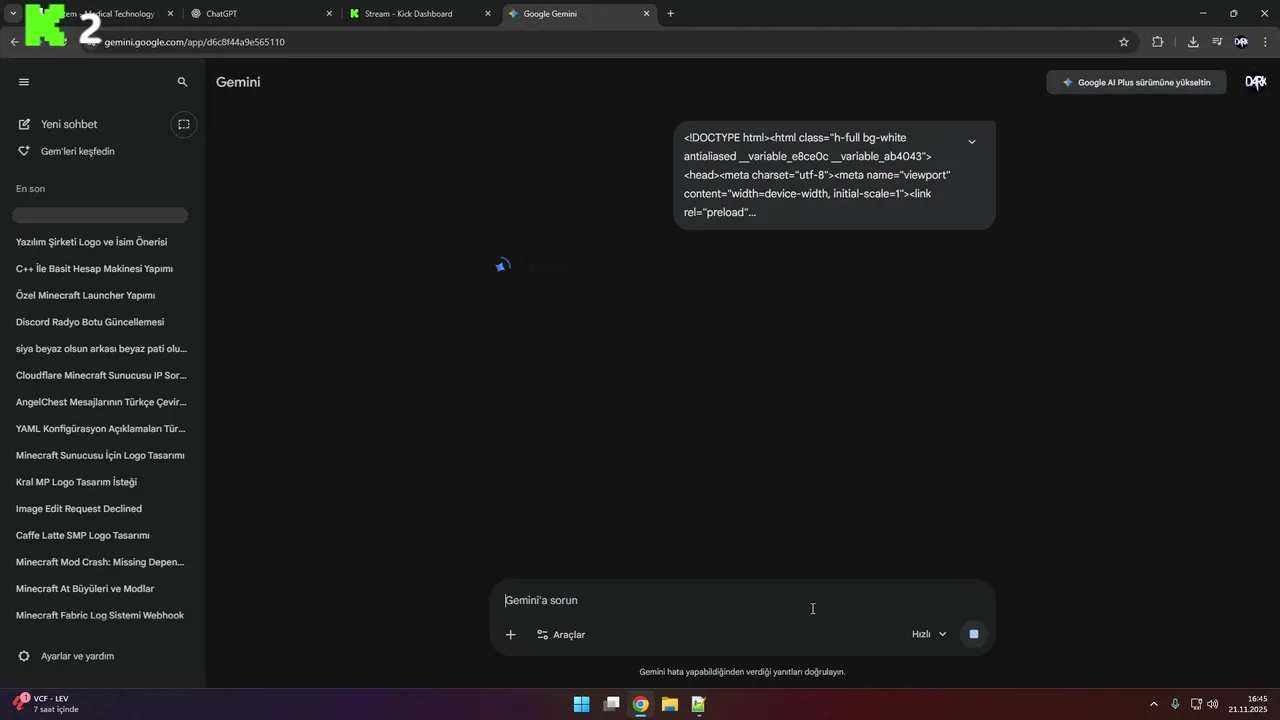This screenshot has height=720, width=1280.
Task: Open Task View on the taskbar
Action: 611,704
